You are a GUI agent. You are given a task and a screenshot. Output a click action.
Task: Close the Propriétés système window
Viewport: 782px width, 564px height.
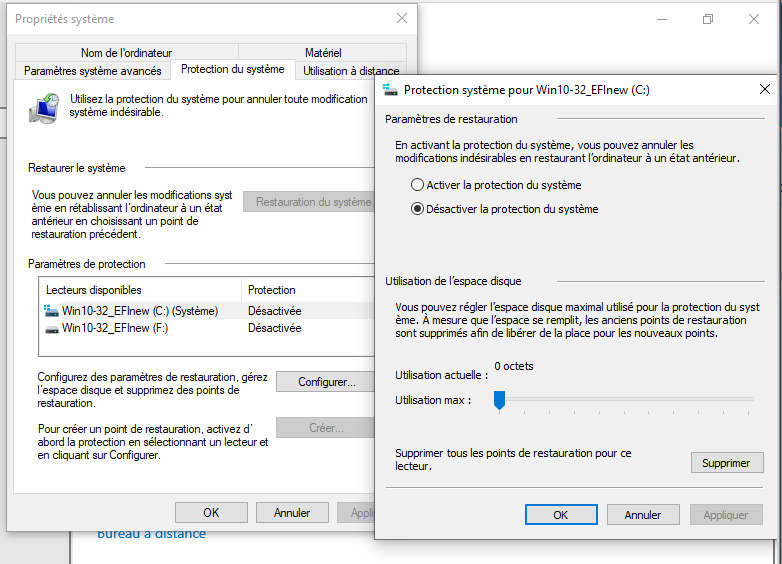pyautogui.click(x=402, y=18)
